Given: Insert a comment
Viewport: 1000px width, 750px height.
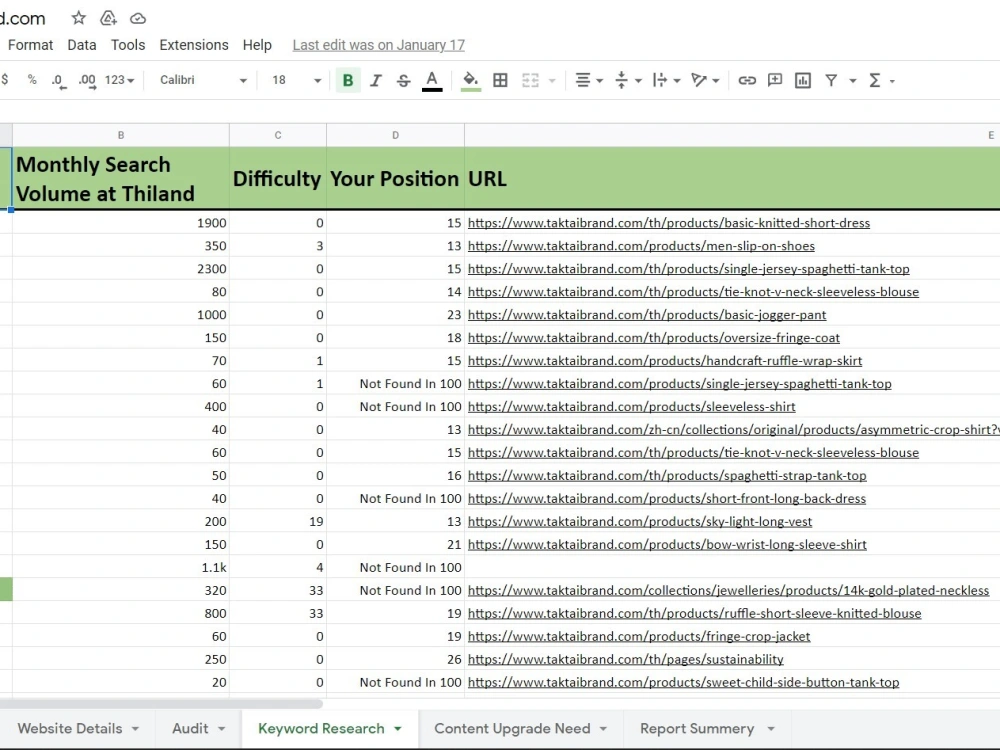Looking at the screenshot, I should [x=775, y=80].
